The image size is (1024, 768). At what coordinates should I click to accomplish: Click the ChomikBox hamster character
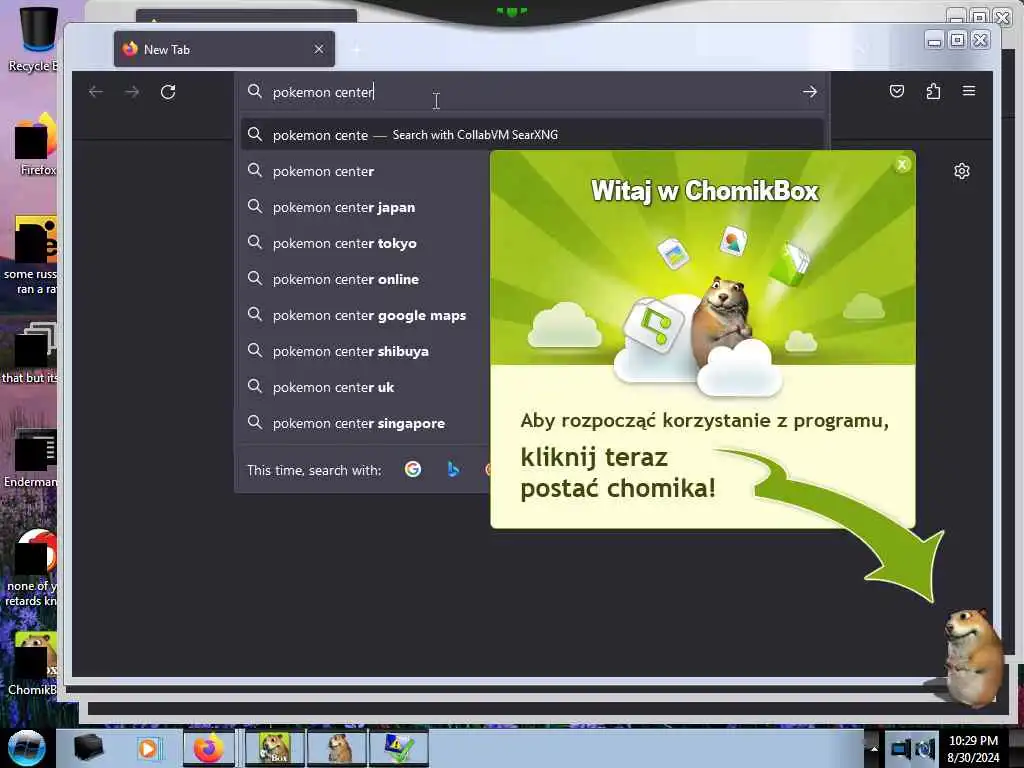[x=974, y=657]
